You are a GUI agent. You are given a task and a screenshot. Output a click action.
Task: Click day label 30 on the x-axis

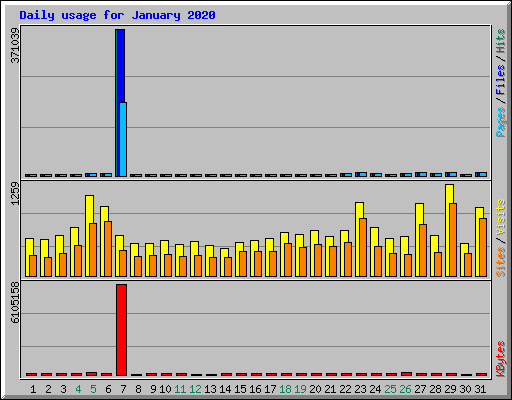465,389
